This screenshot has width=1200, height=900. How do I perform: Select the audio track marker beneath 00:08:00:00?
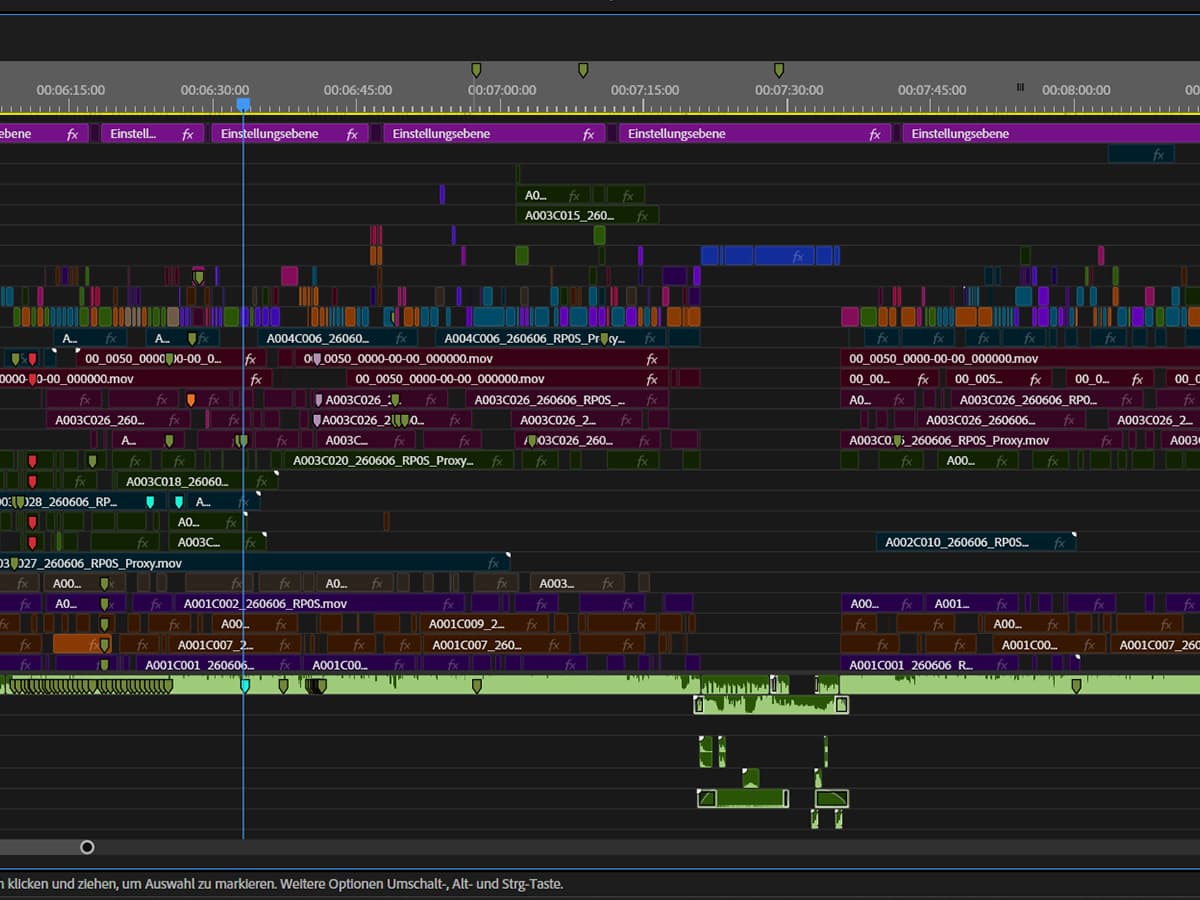point(1077,686)
